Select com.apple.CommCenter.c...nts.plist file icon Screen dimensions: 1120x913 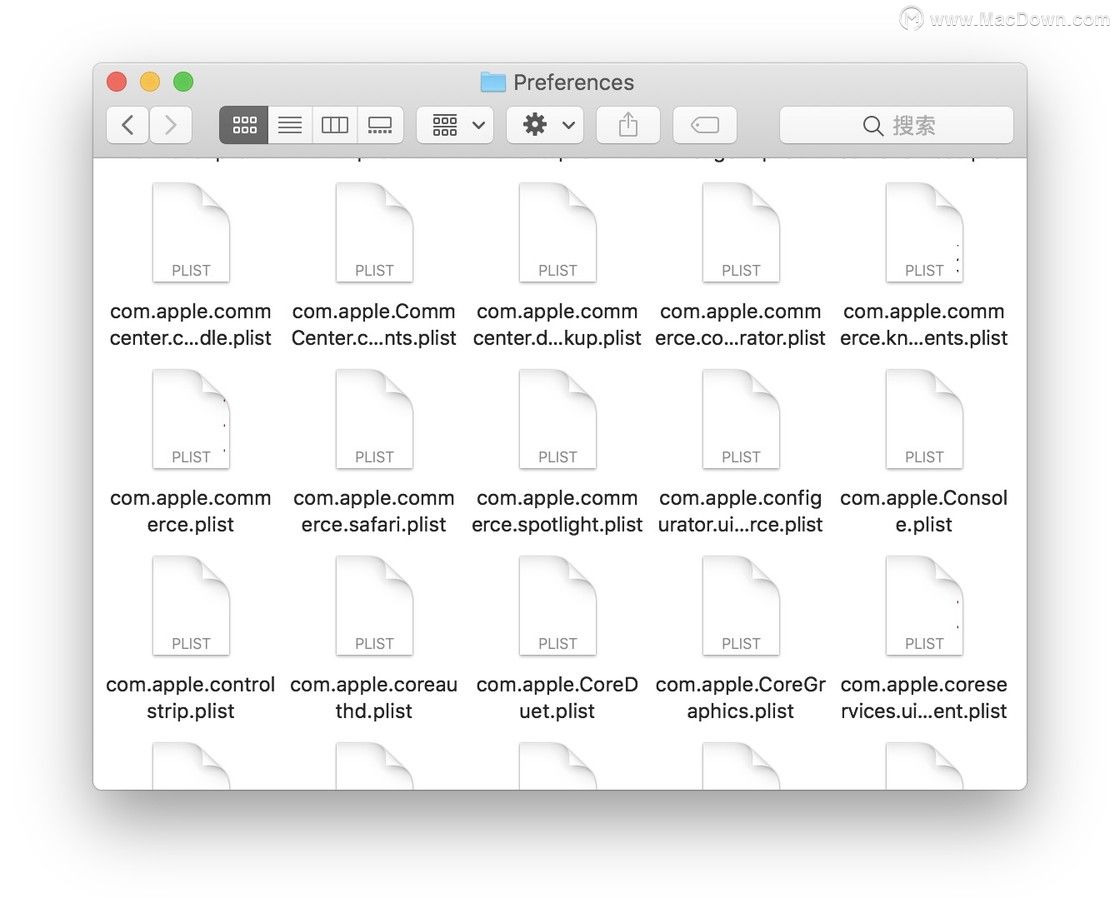point(374,232)
